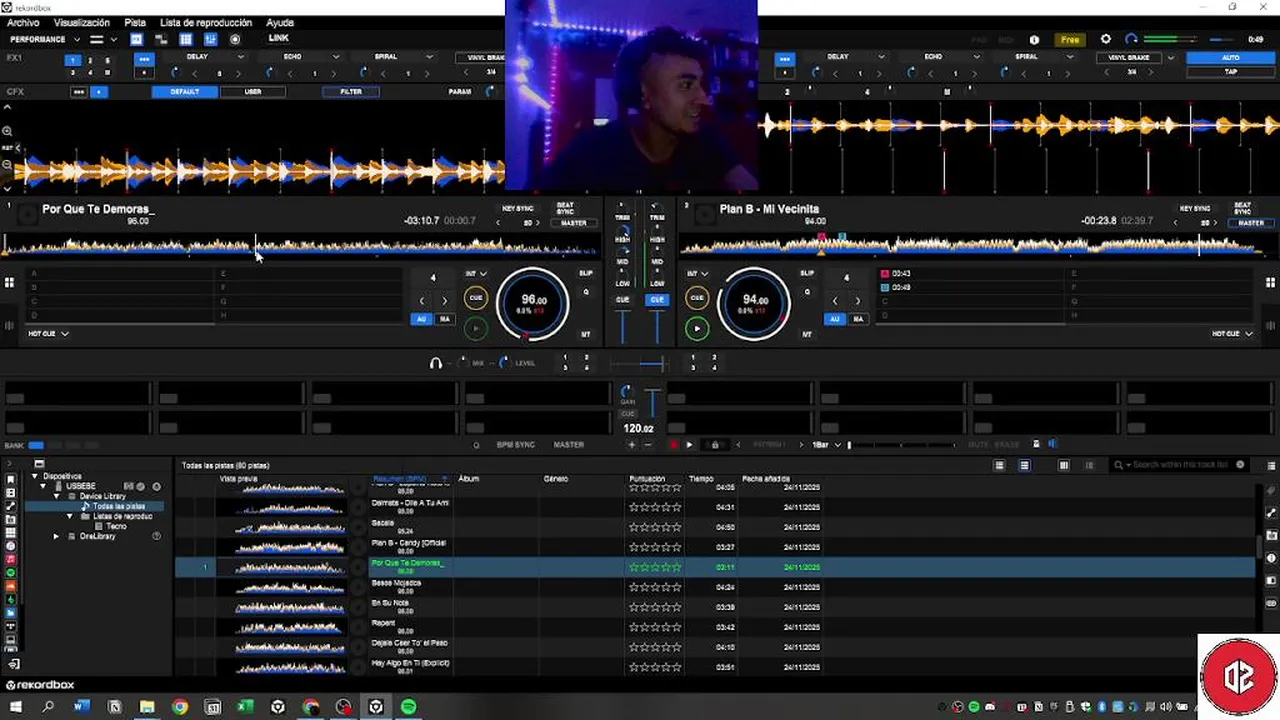Adjust the sampler volume fader
1280x720 pixels.
pyautogui.click(x=652, y=402)
